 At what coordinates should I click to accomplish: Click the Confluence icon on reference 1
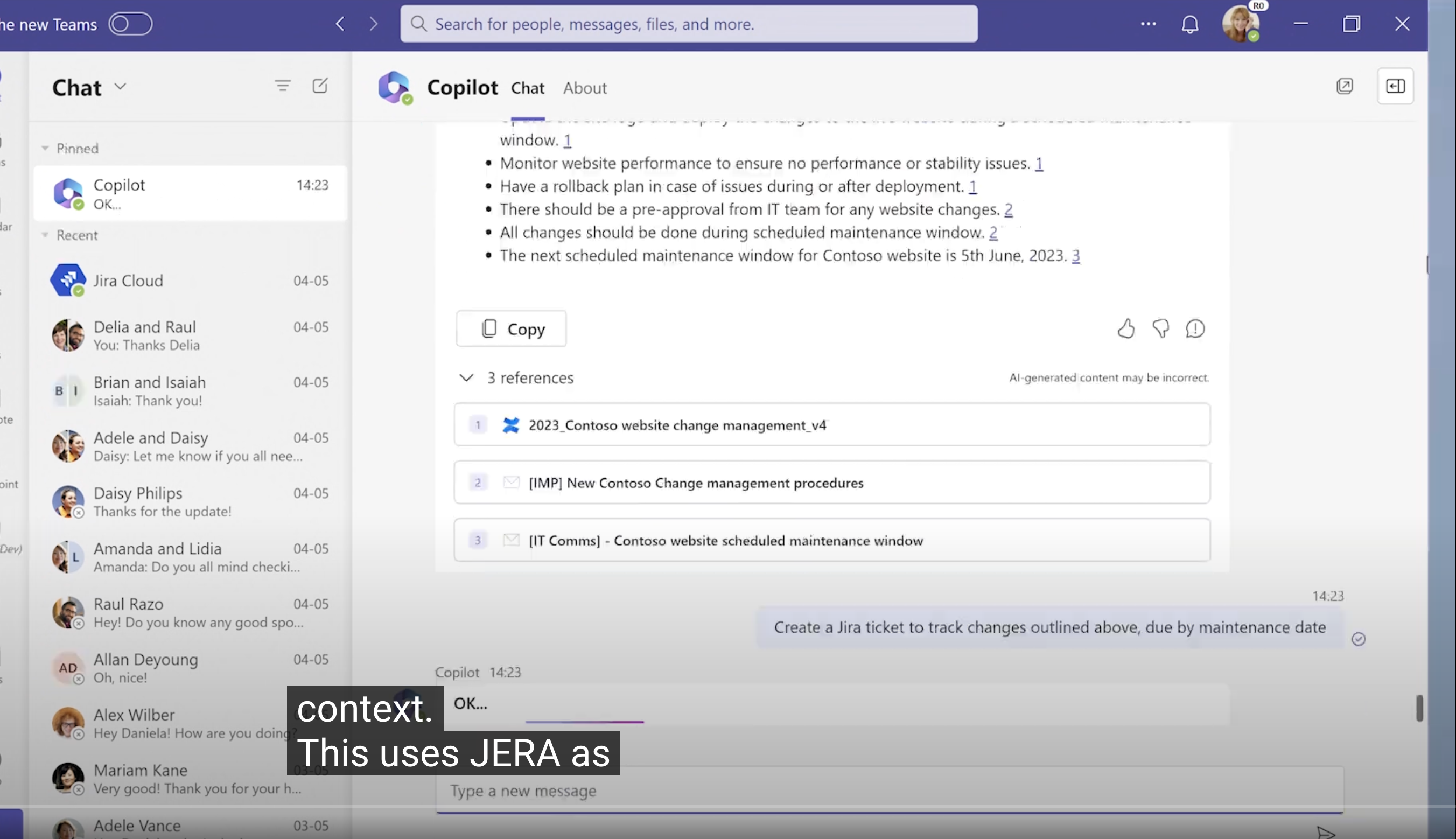[x=510, y=425]
